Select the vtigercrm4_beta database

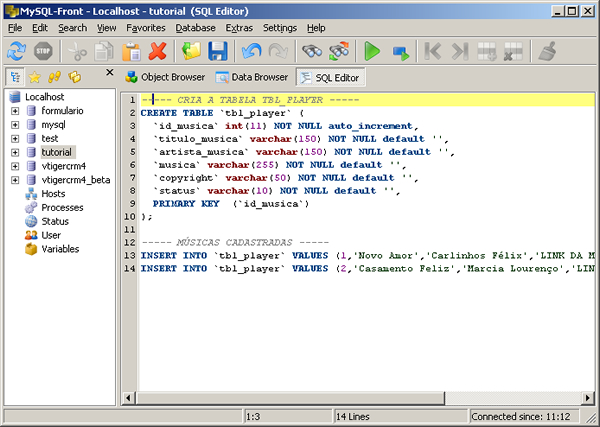point(76,180)
